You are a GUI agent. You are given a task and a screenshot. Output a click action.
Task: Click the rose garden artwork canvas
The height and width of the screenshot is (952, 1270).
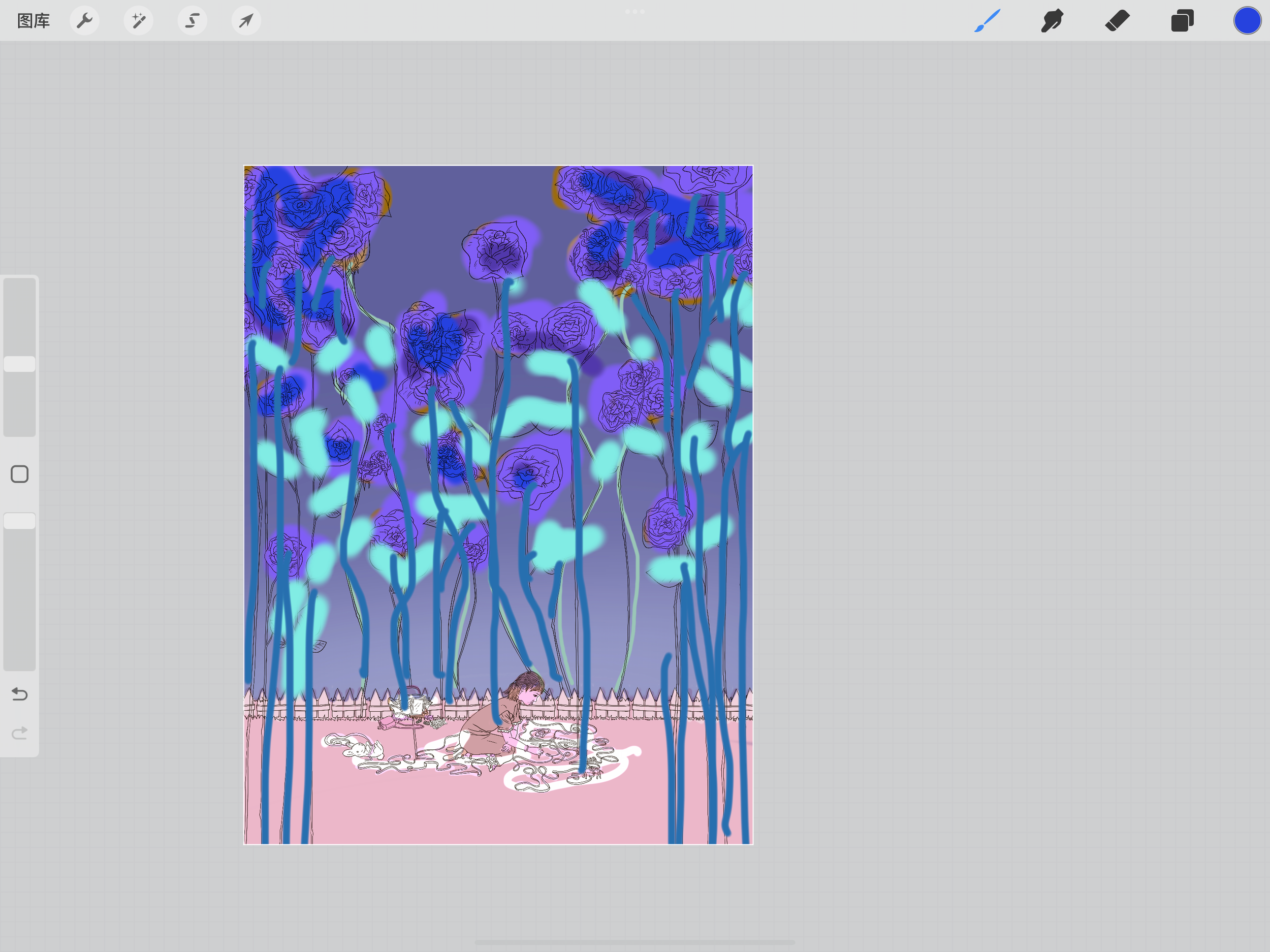498,505
